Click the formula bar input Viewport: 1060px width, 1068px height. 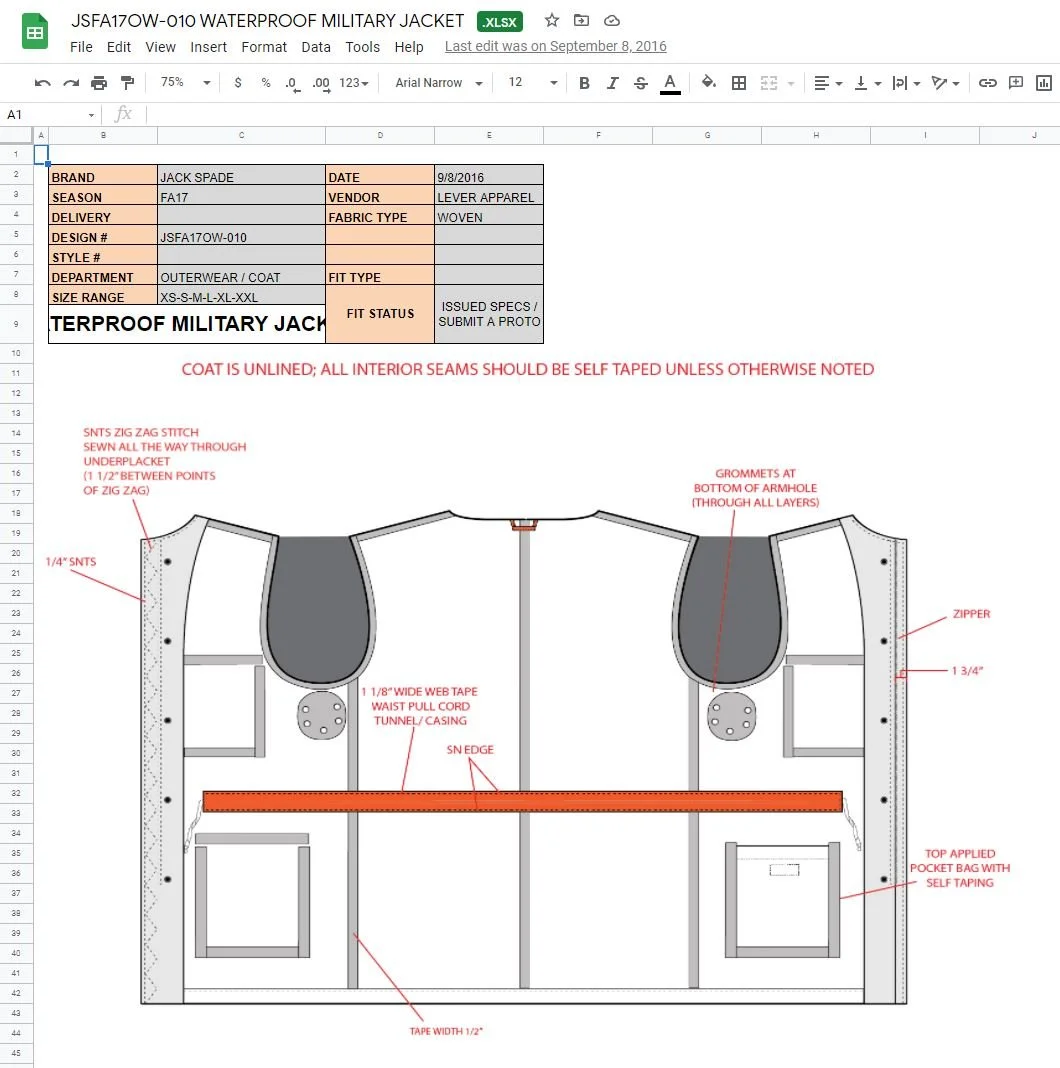click(x=603, y=114)
